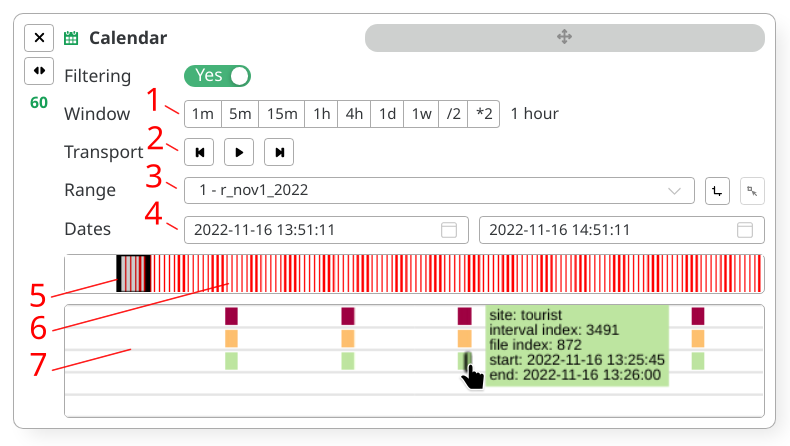This screenshot has height=446, width=790.
Task: Click the close X button on panel
Action: [39, 38]
